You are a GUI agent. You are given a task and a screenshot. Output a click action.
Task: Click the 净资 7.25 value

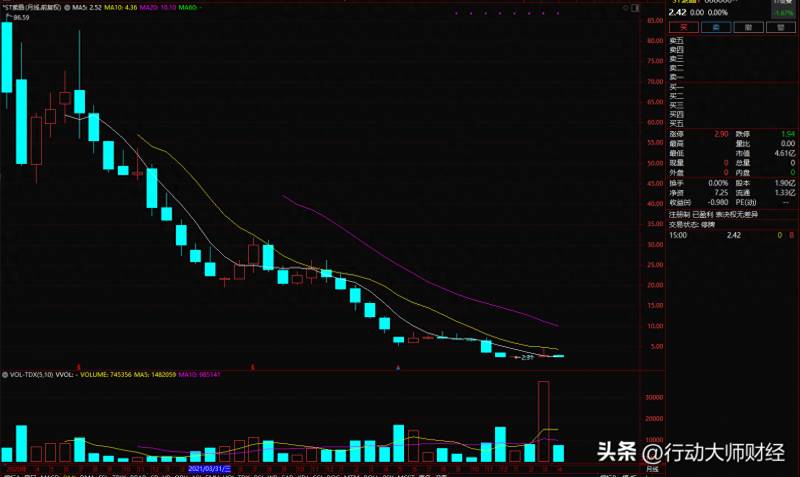tap(721, 192)
